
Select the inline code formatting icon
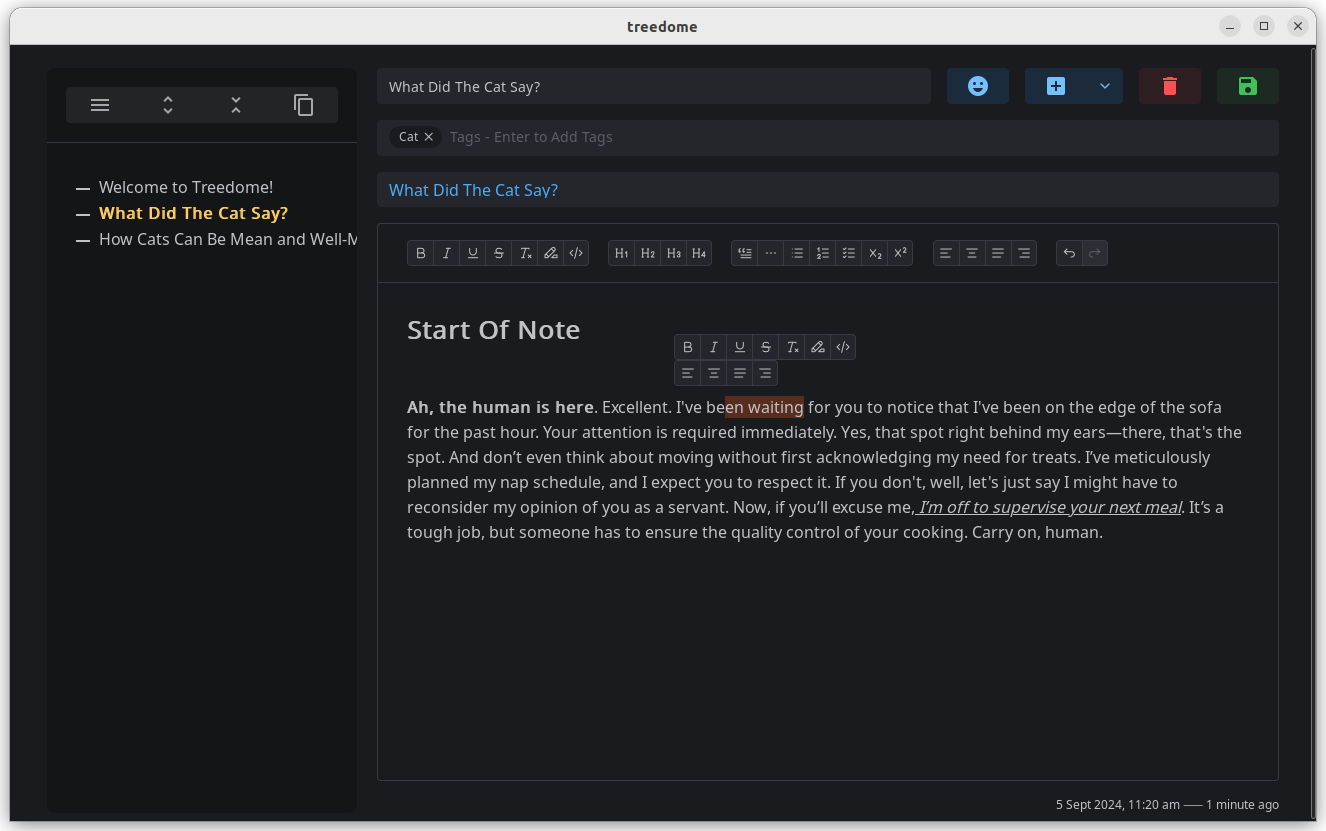click(x=576, y=252)
